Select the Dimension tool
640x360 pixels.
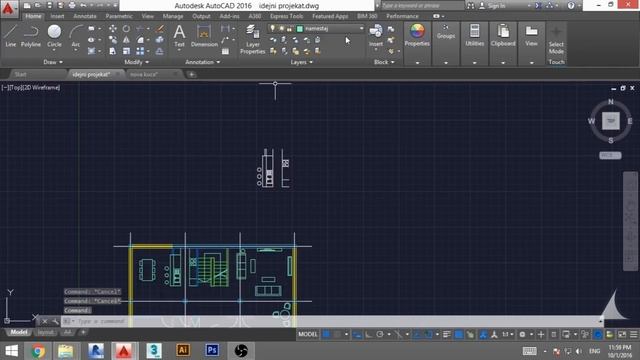[204, 36]
